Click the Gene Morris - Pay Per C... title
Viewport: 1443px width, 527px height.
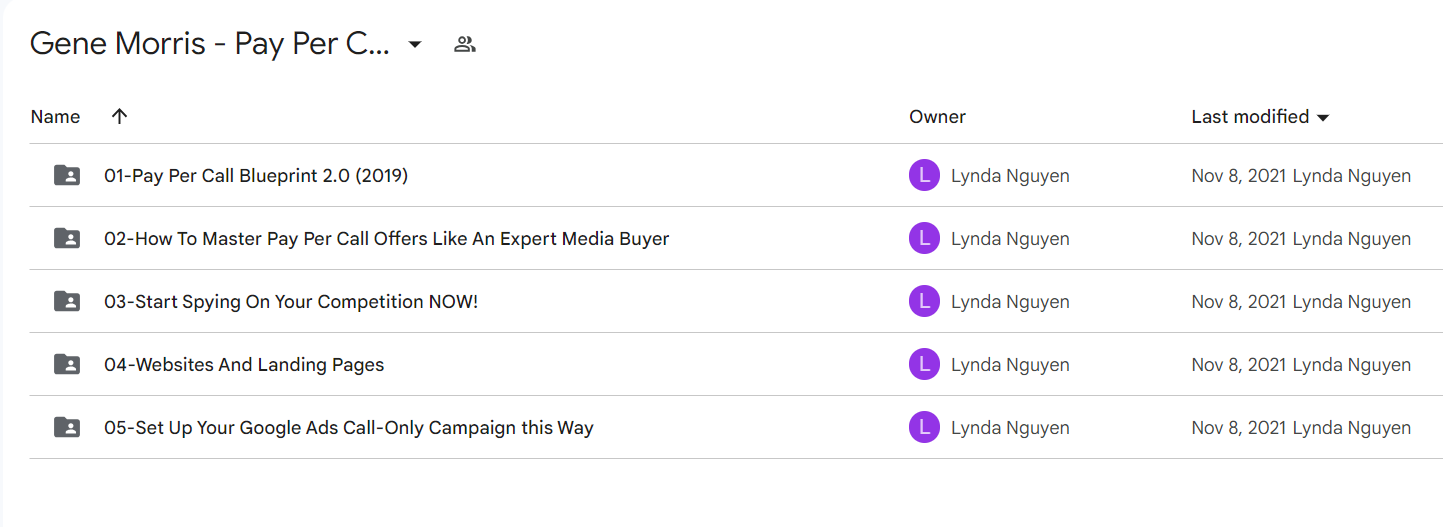point(210,45)
